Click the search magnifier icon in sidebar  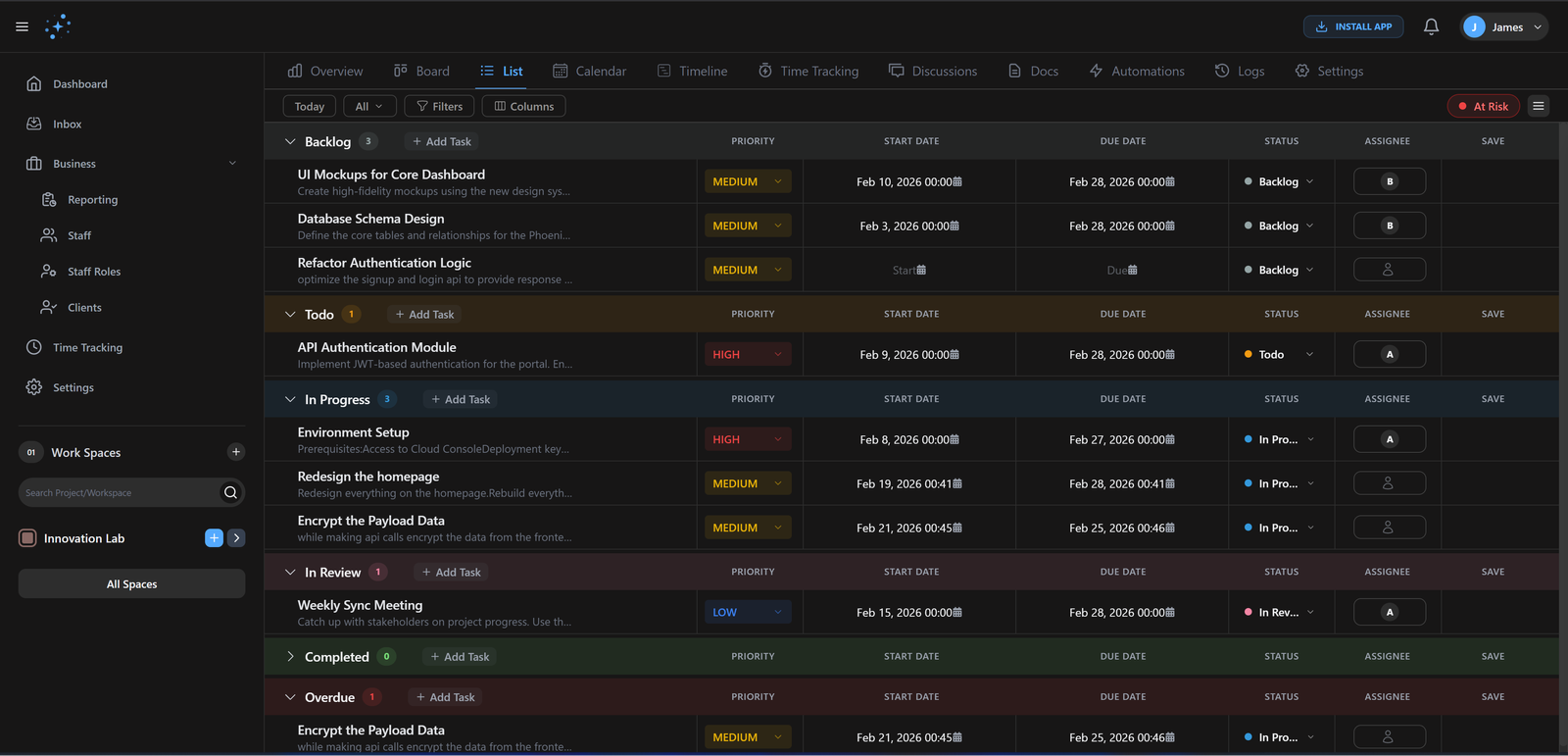[x=230, y=492]
